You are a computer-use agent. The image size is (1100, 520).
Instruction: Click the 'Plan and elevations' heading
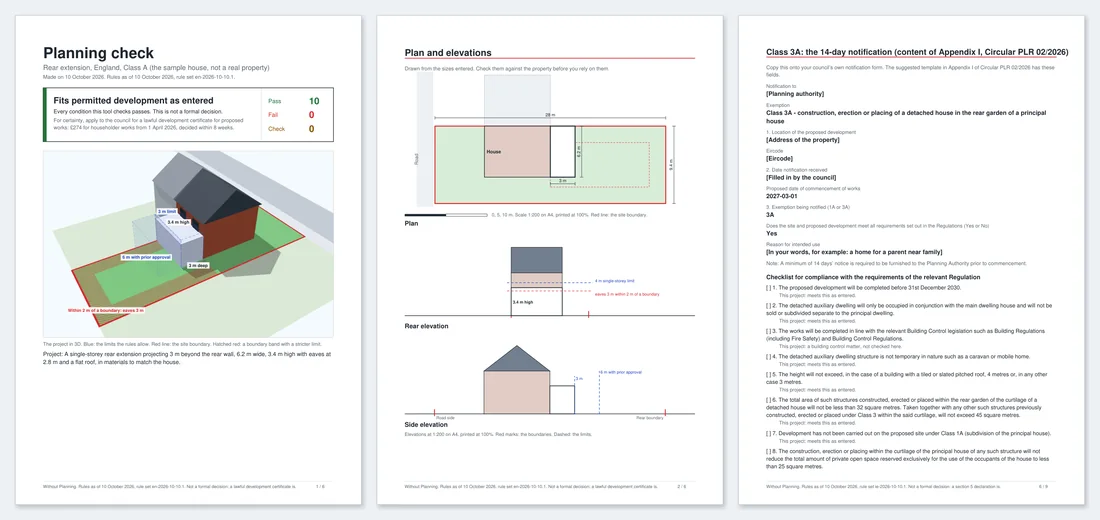(448, 53)
